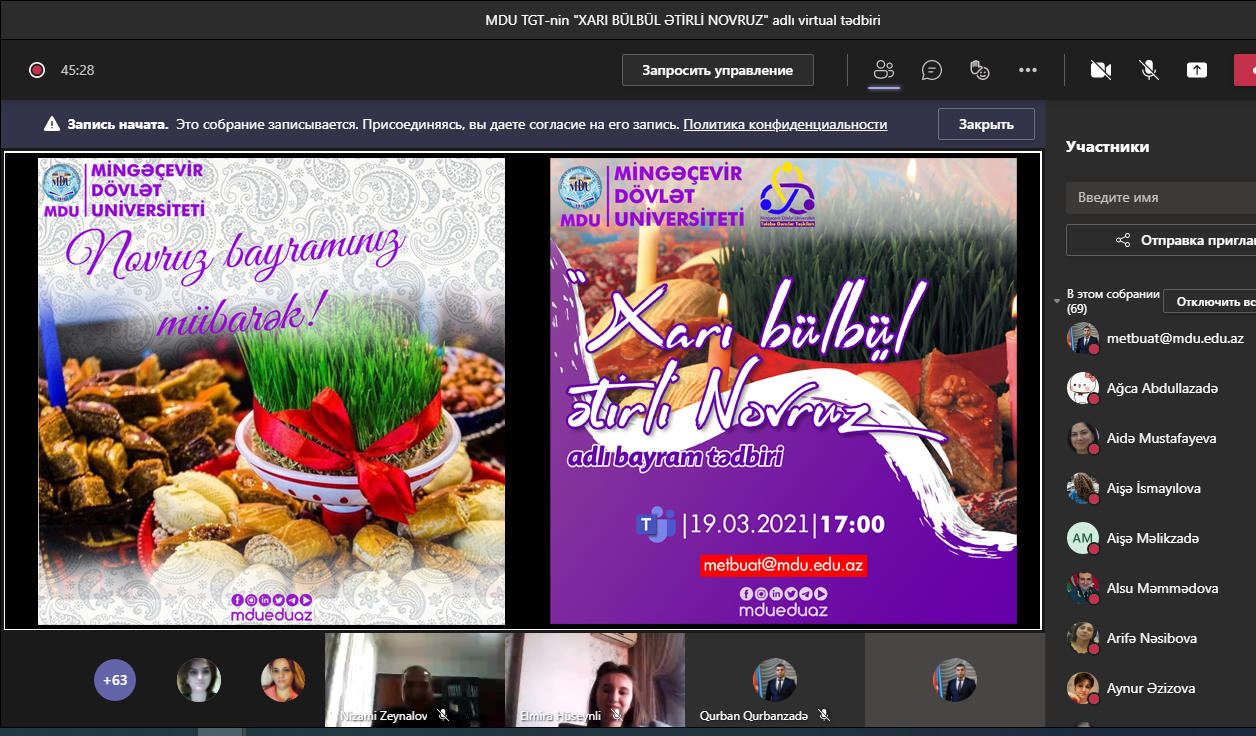Open the participants panel icon
Image resolution: width=1256 pixels, height=736 pixels.
click(x=883, y=70)
